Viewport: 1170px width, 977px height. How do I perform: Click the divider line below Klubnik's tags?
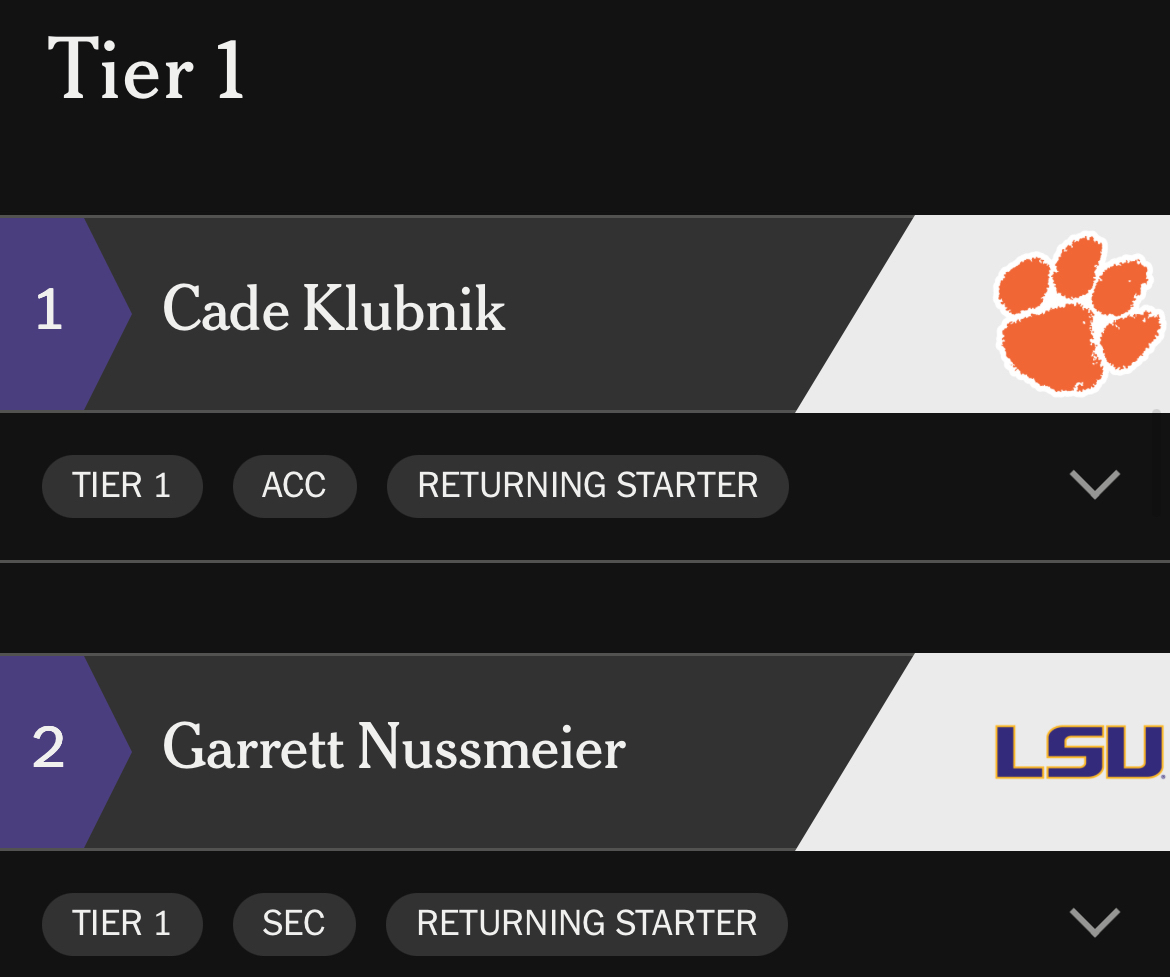pyautogui.click(x=585, y=561)
